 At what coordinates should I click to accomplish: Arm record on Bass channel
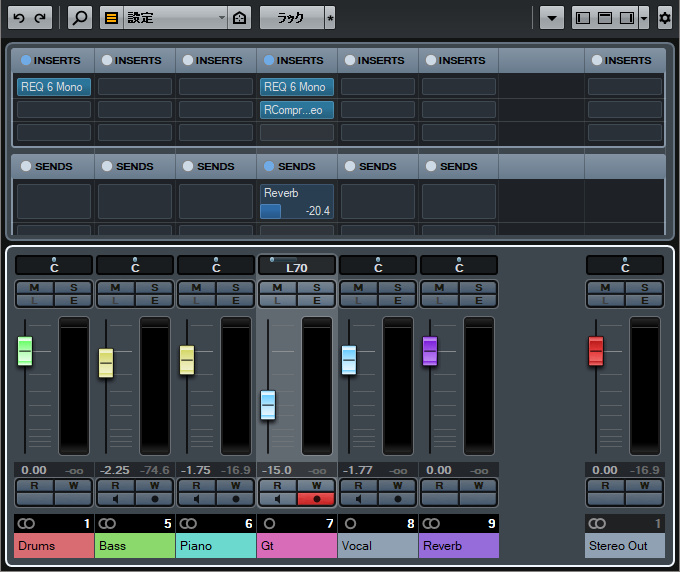[154, 499]
